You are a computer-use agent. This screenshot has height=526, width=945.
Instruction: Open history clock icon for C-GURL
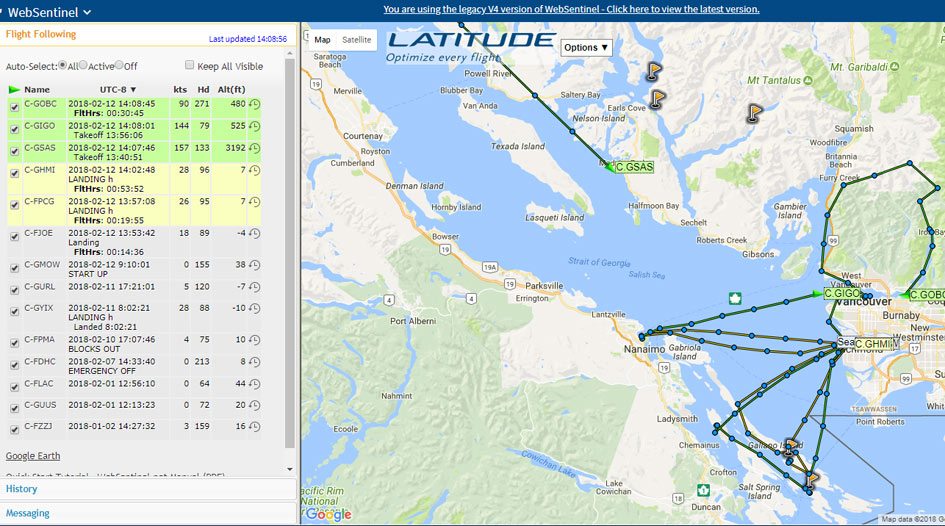(254, 287)
